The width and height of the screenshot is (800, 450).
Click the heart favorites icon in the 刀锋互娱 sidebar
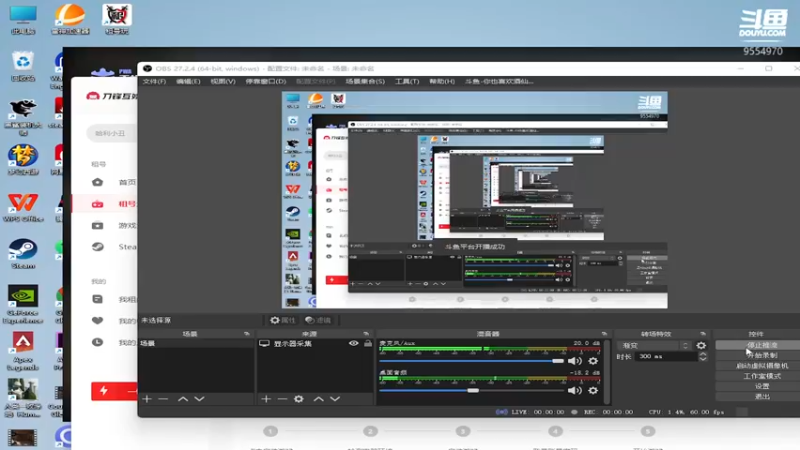97,320
